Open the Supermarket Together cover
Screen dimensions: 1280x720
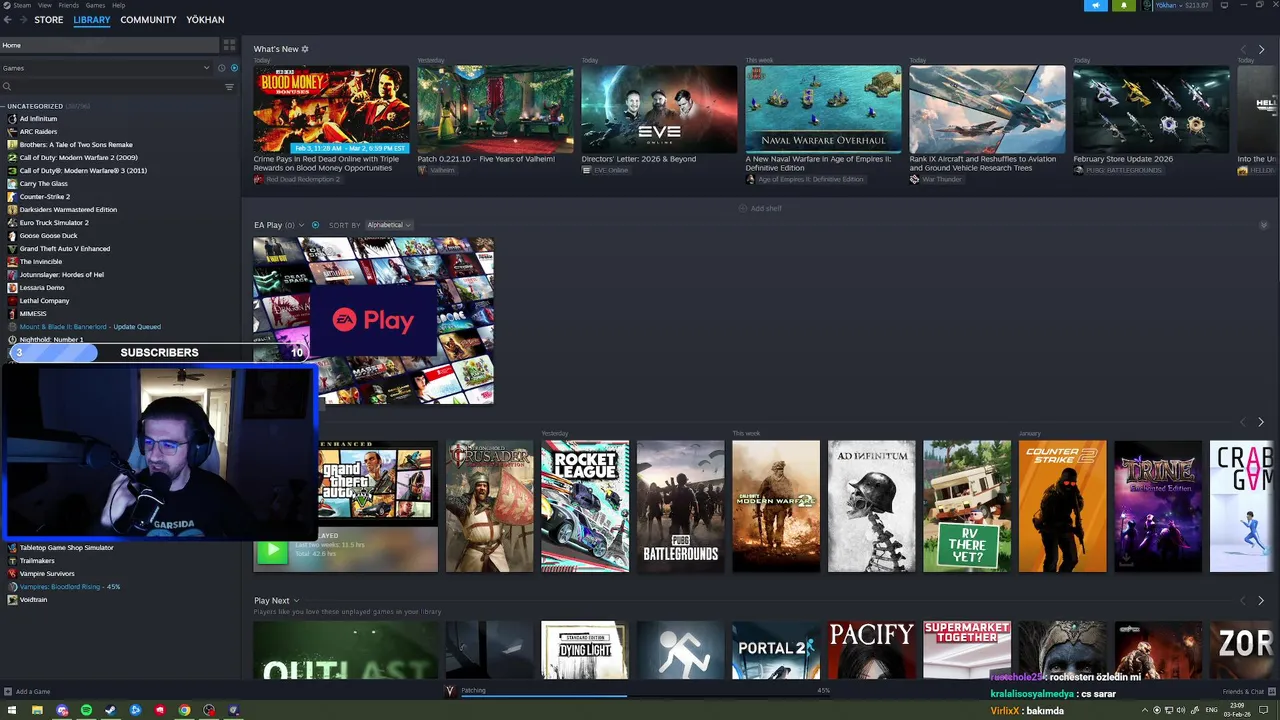pos(967,650)
